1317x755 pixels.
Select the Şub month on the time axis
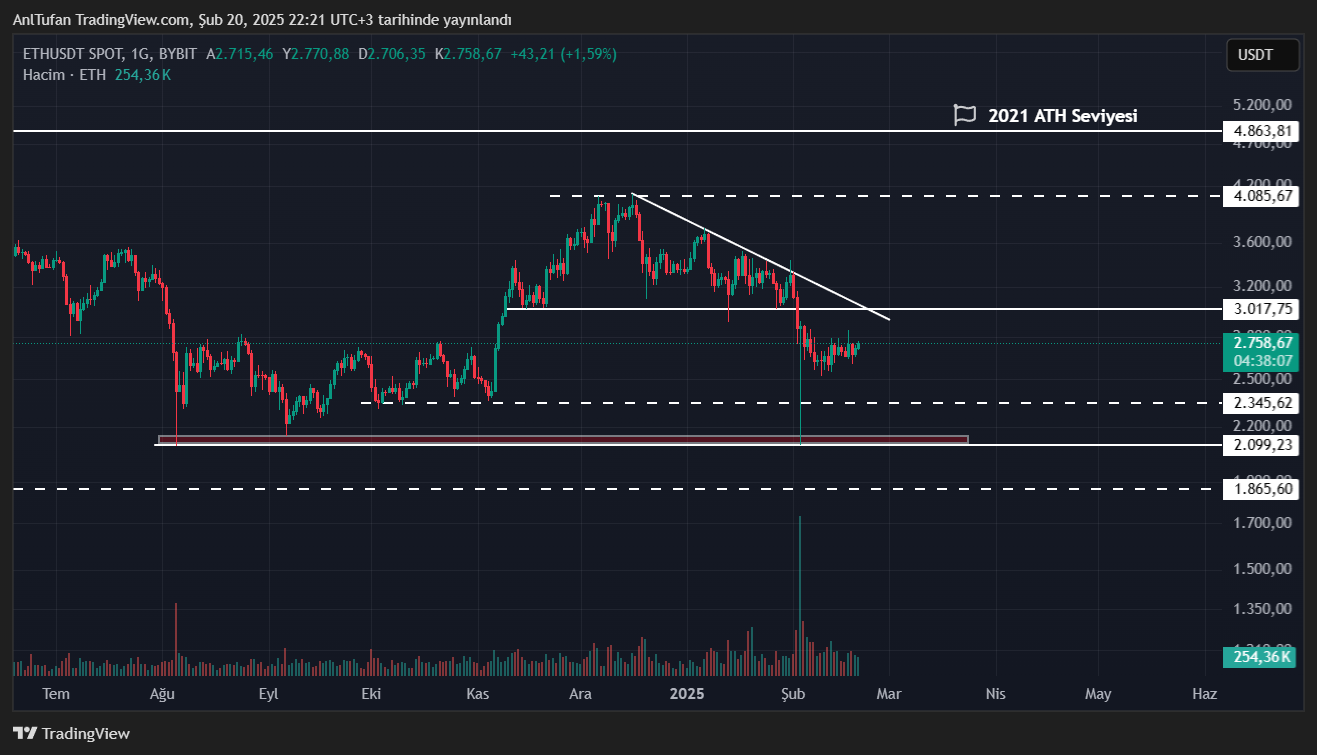[x=792, y=694]
